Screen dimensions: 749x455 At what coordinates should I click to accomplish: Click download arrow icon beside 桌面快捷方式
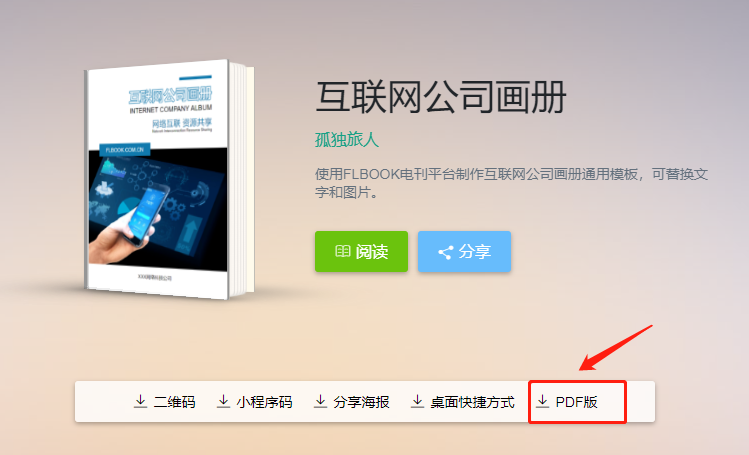(x=417, y=402)
